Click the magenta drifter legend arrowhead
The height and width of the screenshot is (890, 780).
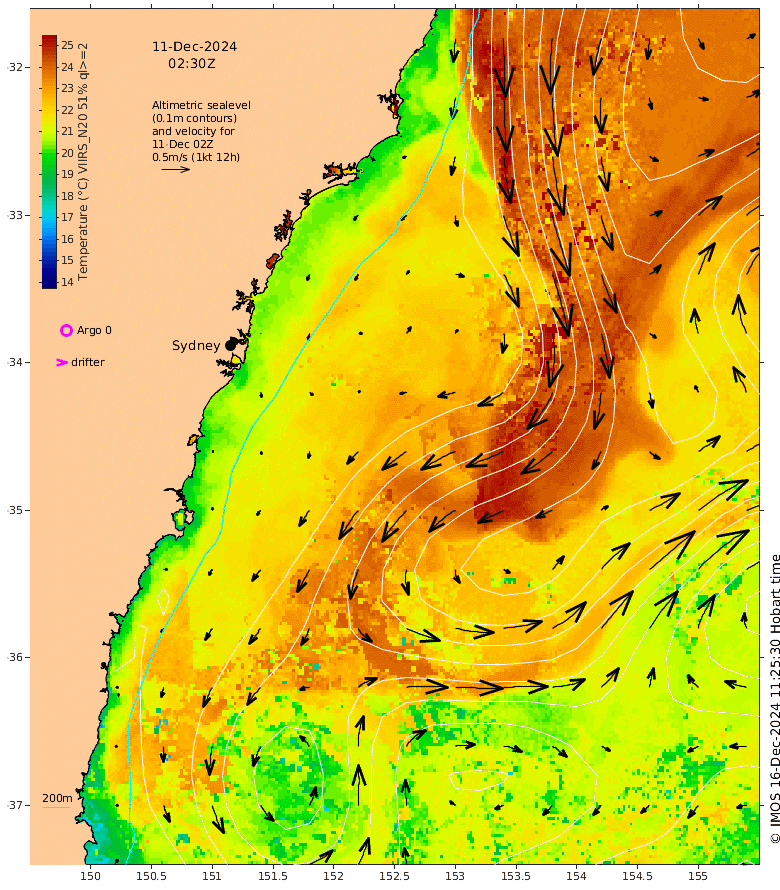point(62,362)
